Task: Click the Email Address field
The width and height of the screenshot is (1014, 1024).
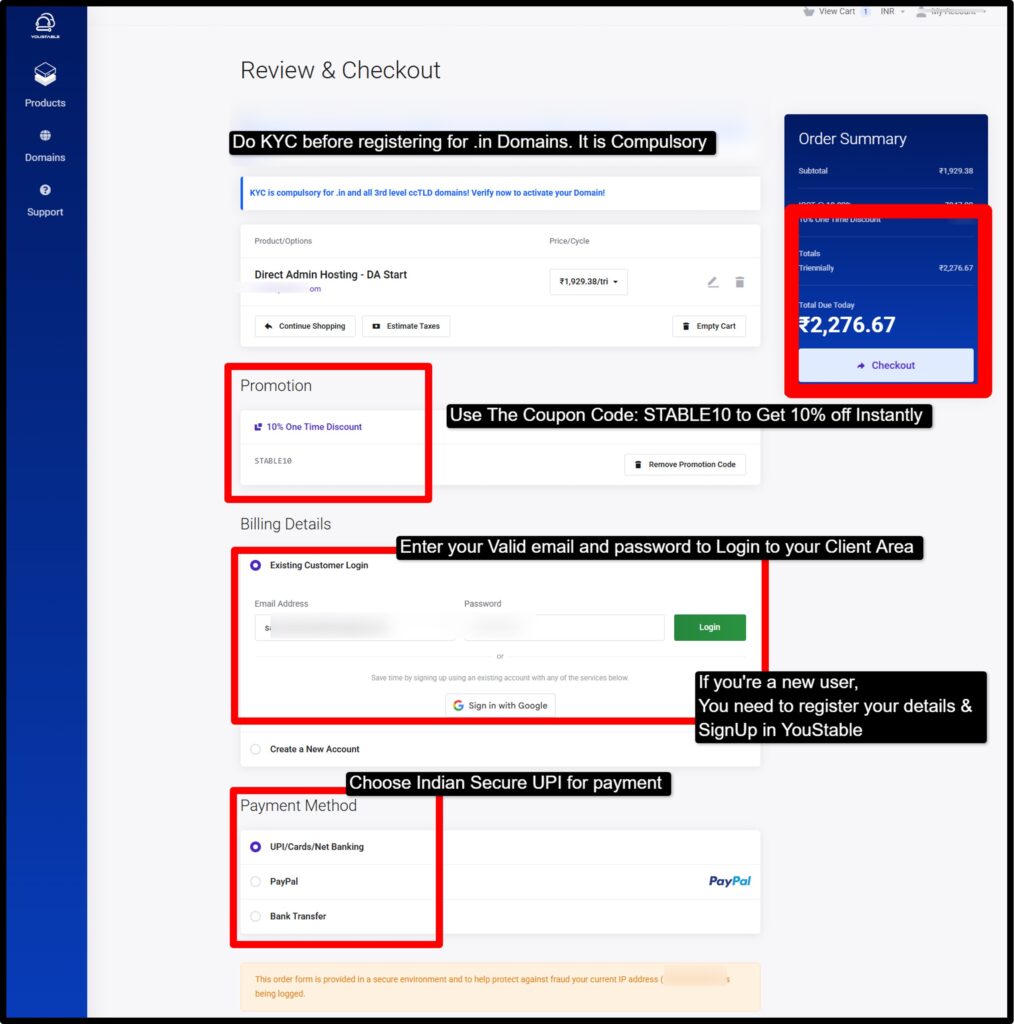Action: pyautogui.click(x=355, y=627)
